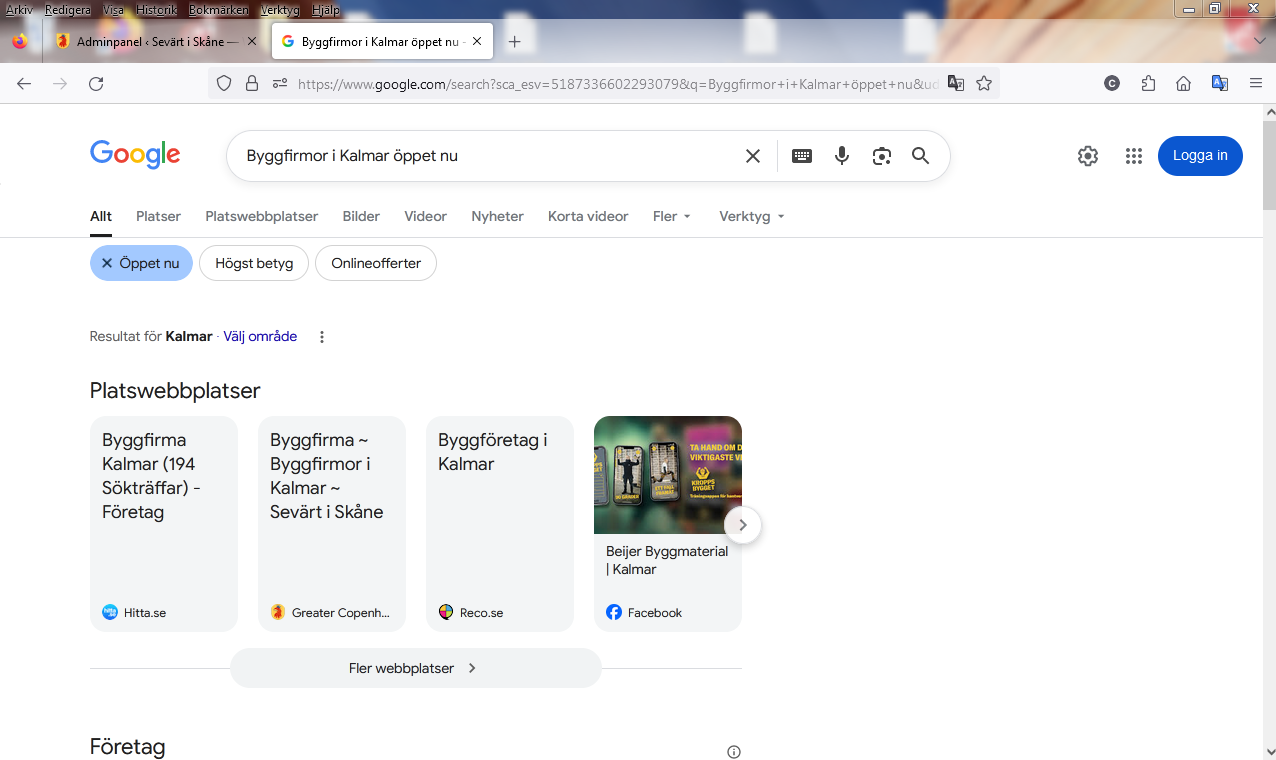Click the Logga in button
Viewport: 1276px width, 760px height.
point(1200,156)
